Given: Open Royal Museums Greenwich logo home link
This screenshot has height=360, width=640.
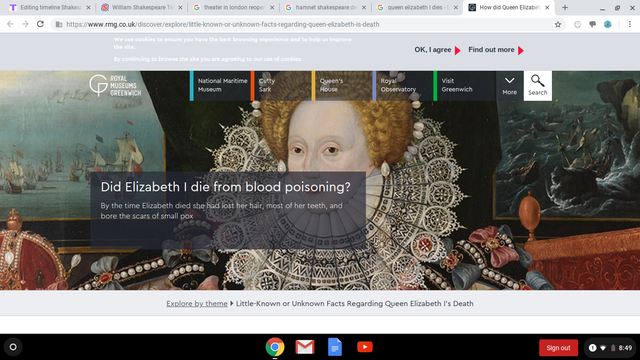Looking at the screenshot, I should (x=115, y=86).
